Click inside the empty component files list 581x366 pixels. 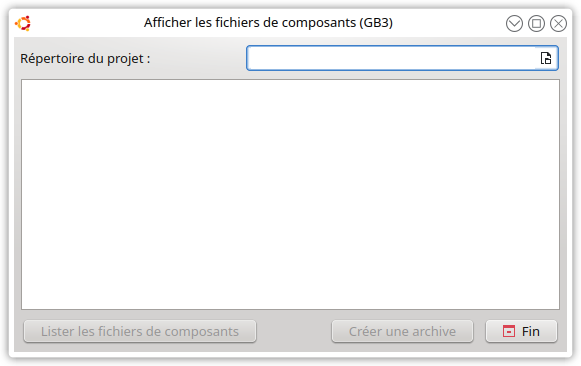click(x=290, y=194)
